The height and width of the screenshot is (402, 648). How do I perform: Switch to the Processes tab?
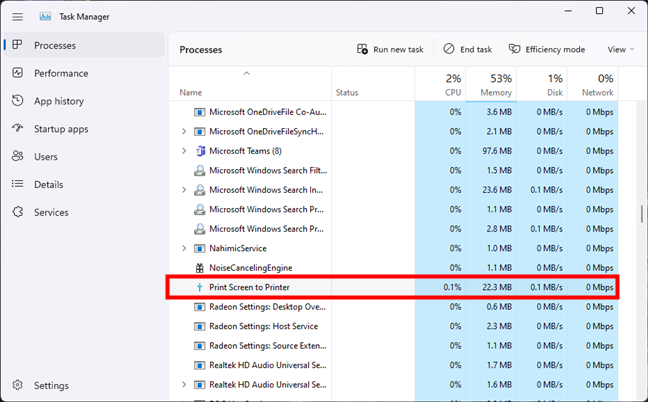[55, 45]
